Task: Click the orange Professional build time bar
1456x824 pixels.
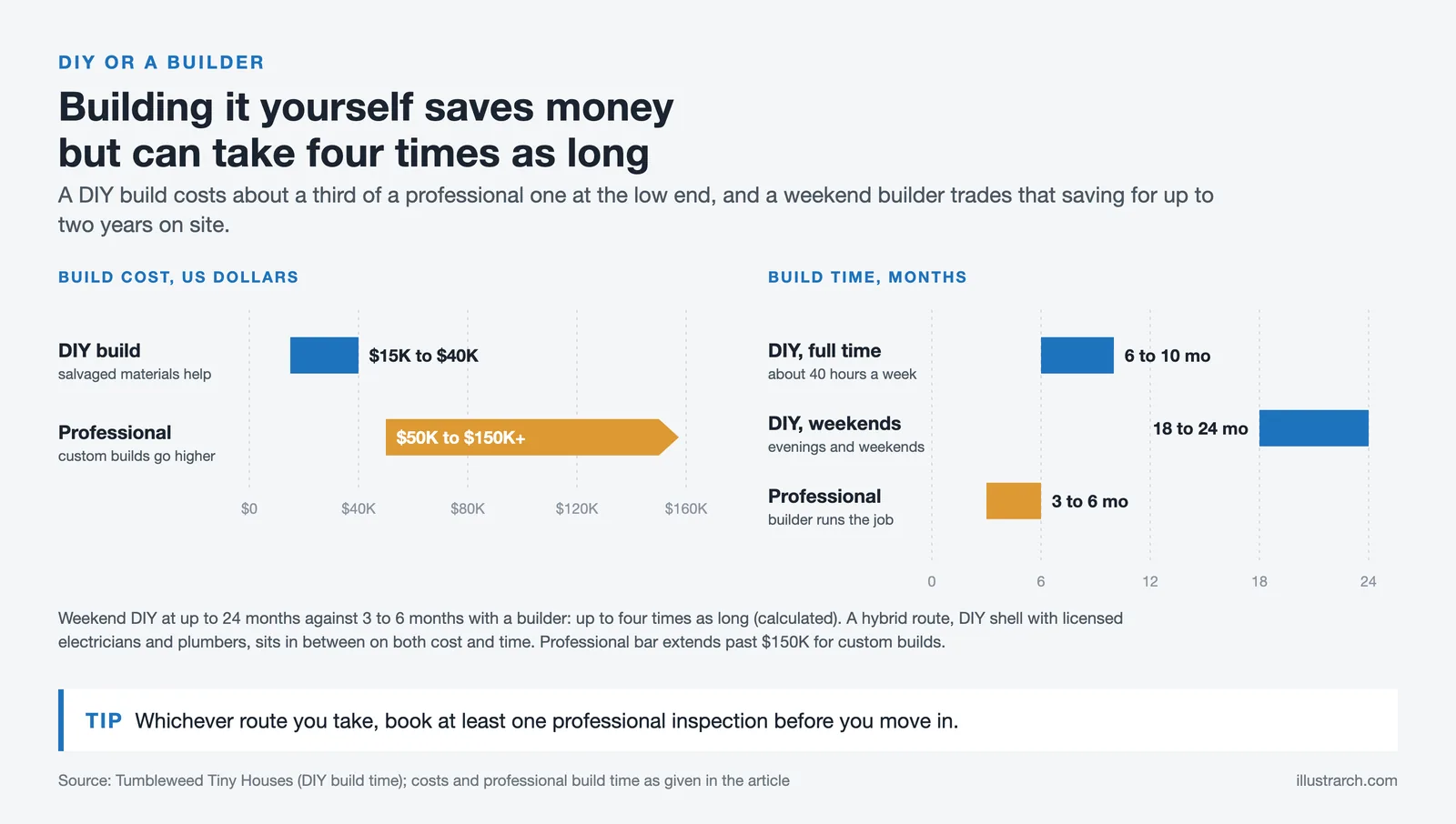Action: (1014, 501)
